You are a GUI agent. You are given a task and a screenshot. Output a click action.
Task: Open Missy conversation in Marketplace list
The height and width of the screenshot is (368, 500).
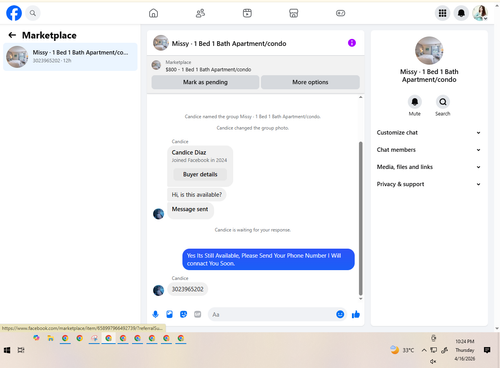(x=70, y=57)
